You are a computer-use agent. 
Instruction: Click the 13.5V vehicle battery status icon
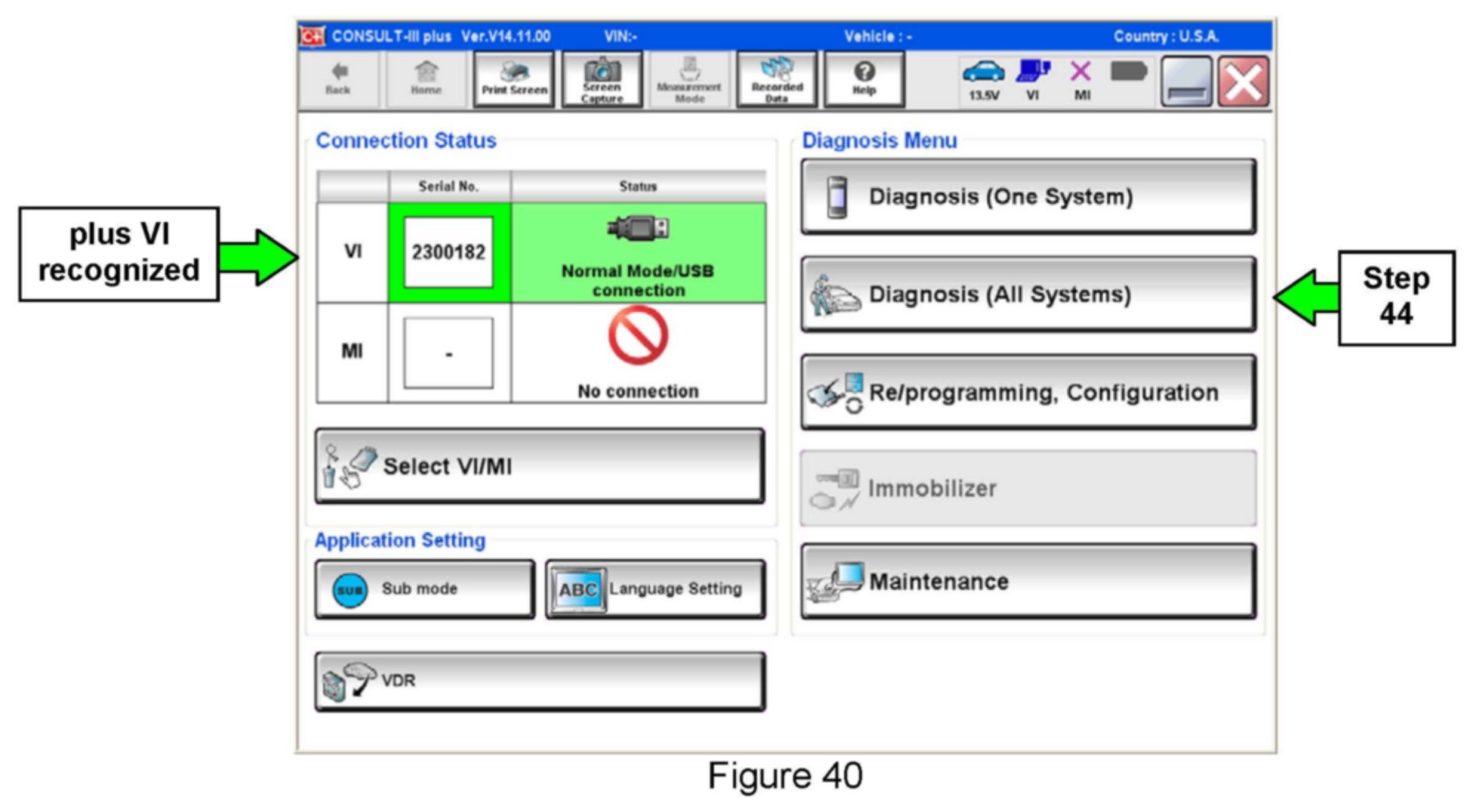click(983, 79)
